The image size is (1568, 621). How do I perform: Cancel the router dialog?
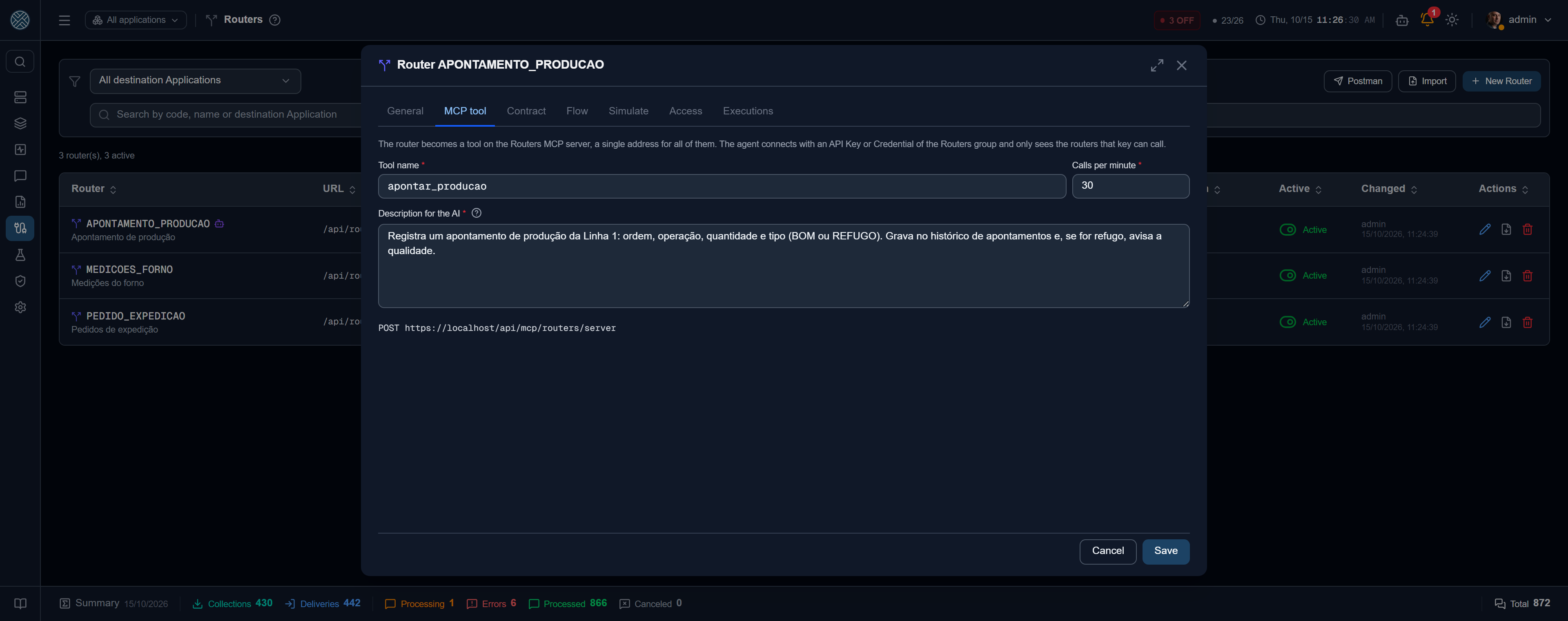[x=1108, y=552]
